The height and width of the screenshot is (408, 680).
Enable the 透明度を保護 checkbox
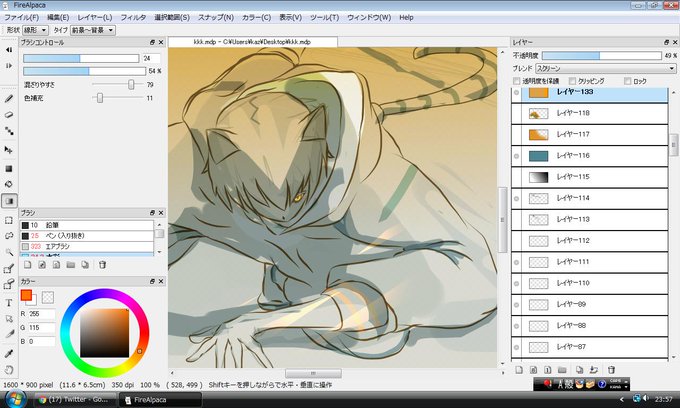click(x=517, y=81)
